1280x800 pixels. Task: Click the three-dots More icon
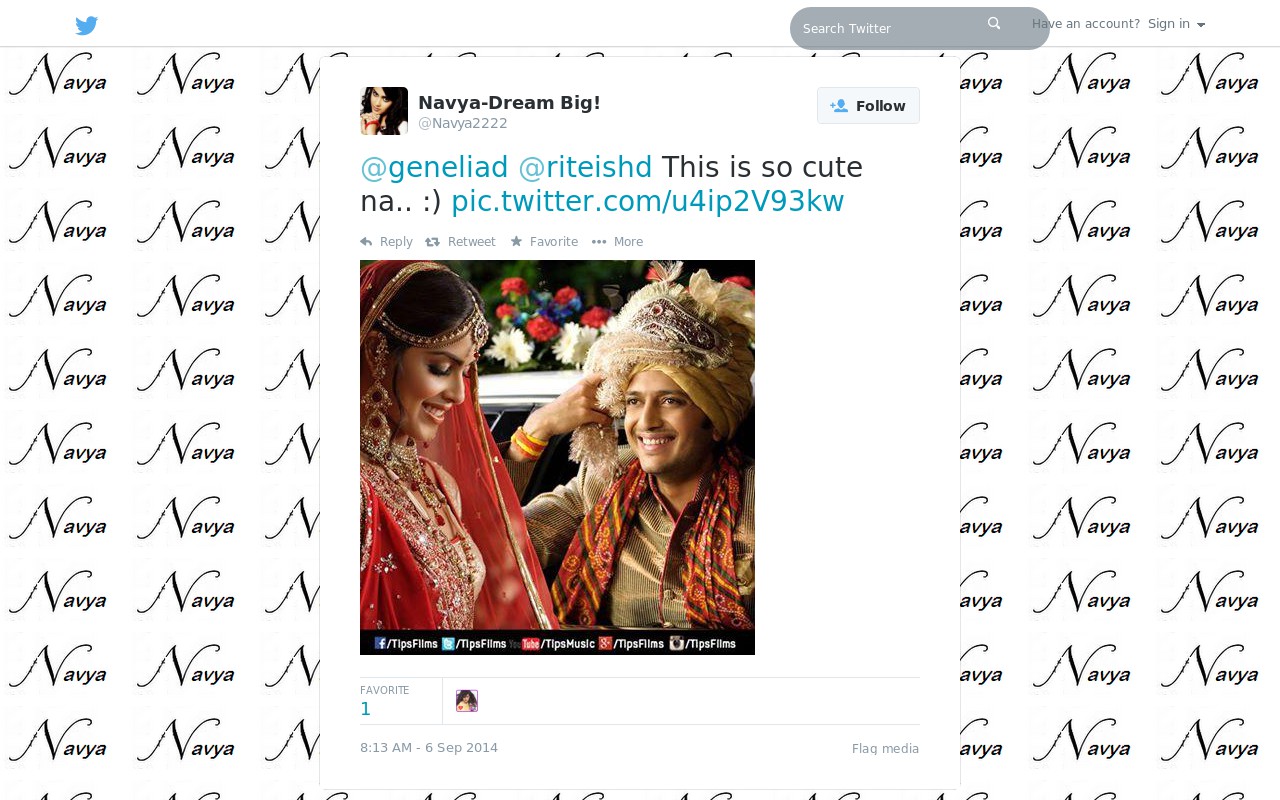(x=599, y=242)
